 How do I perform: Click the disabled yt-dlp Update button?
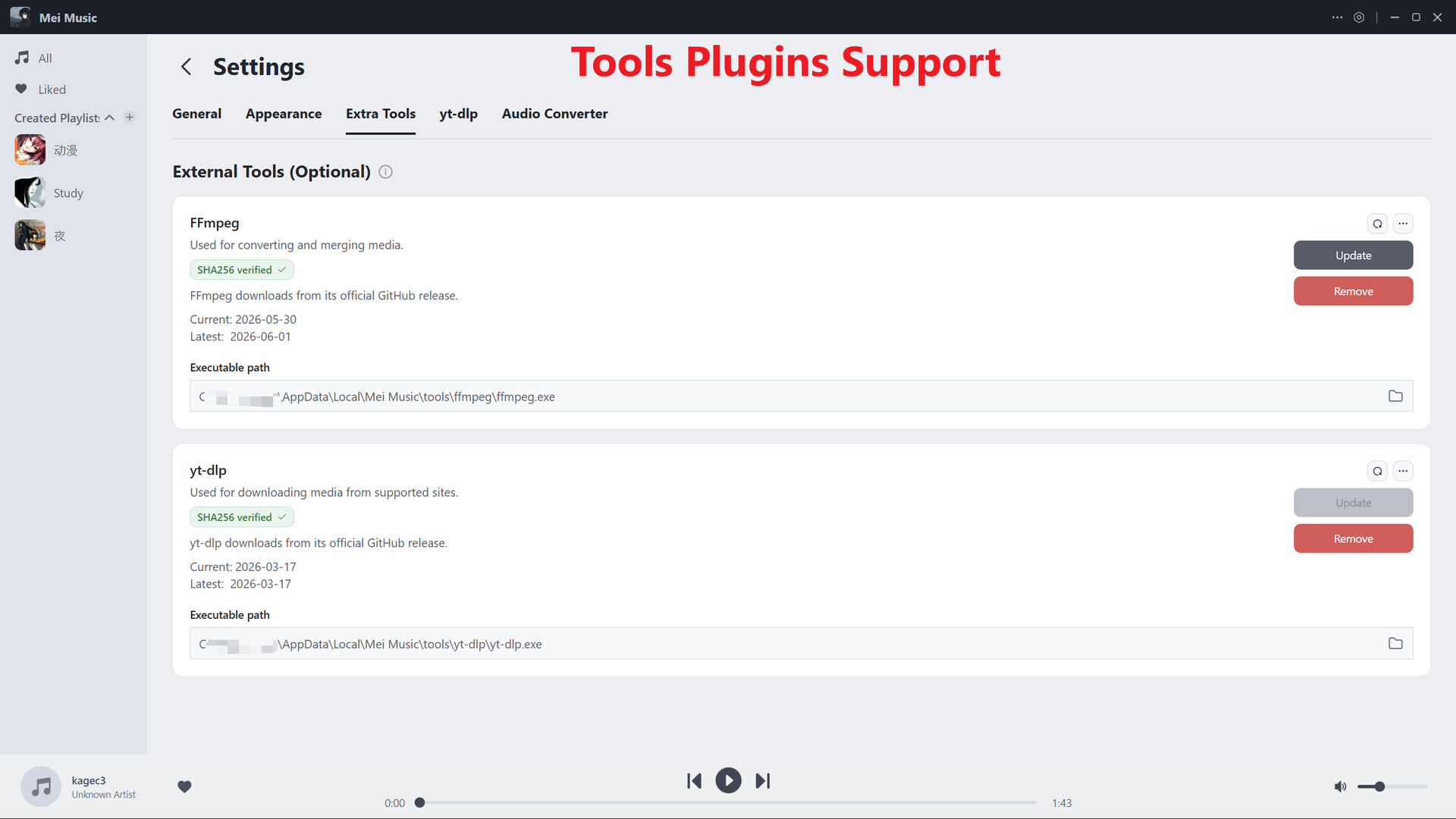1353,503
